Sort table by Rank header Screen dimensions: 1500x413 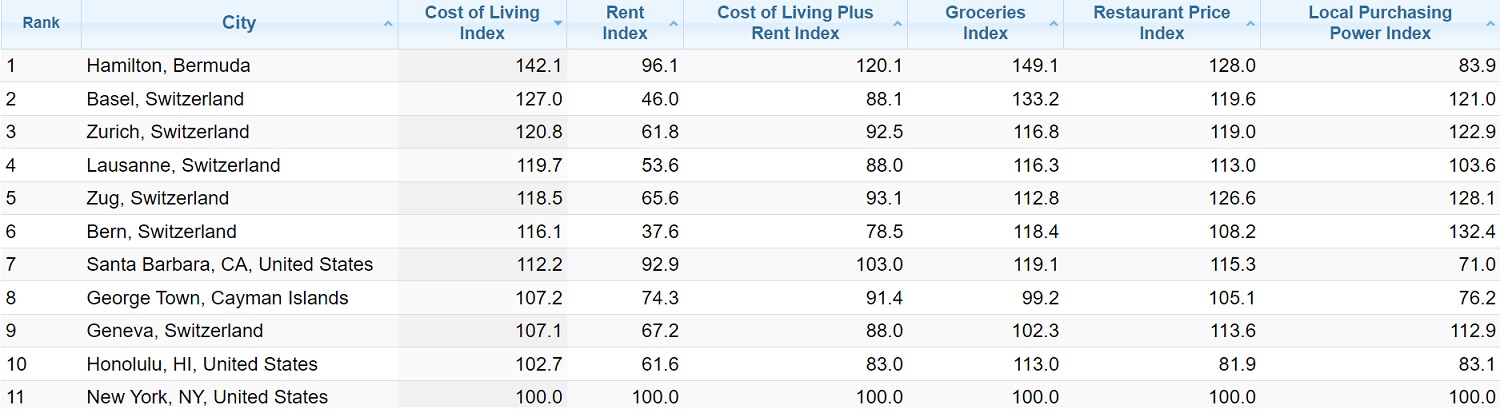pyautogui.click(x=41, y=23)
